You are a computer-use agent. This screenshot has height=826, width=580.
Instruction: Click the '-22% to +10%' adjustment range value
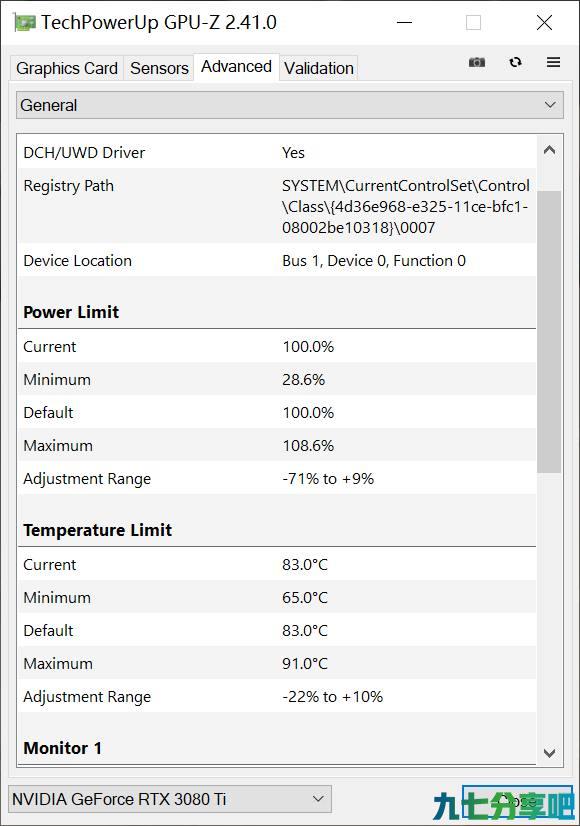[x=332, y=697]
